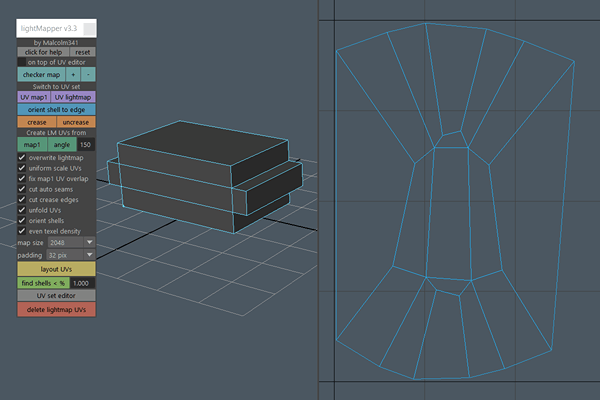Screen dimensions: 600x400
Task: Click the uncrease button
Action: pyautogui.click(x=76, y=121)
